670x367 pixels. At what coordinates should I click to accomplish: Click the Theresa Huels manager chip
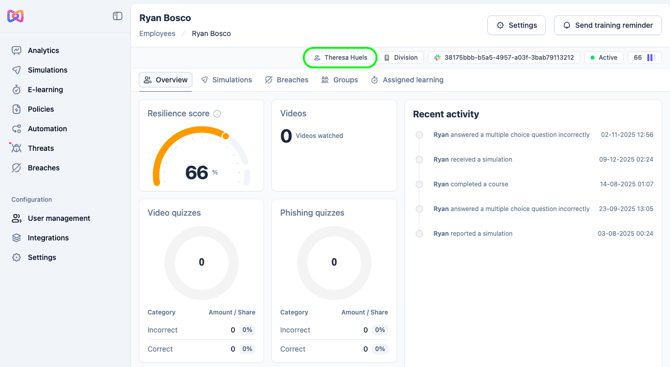point(340,58)
